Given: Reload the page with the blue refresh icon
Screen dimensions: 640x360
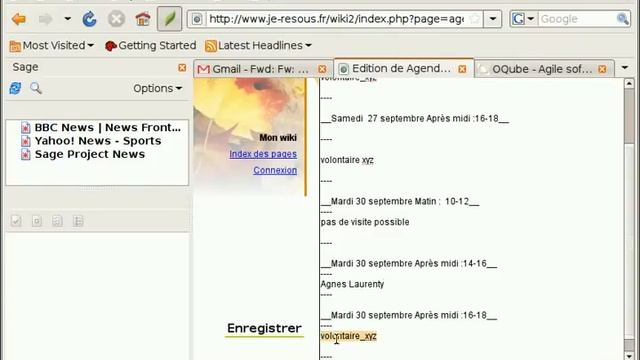Looking at the screenshot, I should 89,19.
